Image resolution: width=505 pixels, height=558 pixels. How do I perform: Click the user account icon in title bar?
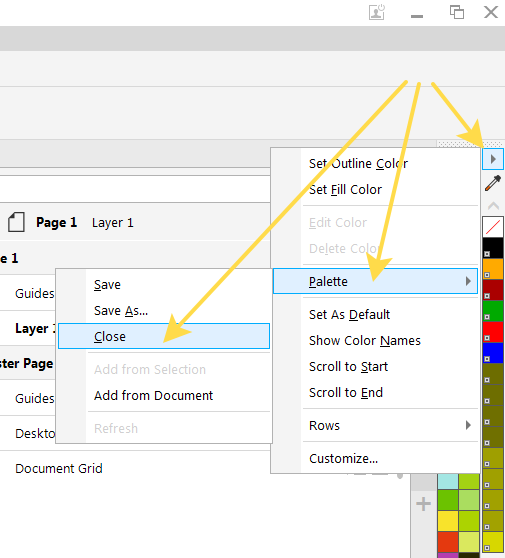377,12
